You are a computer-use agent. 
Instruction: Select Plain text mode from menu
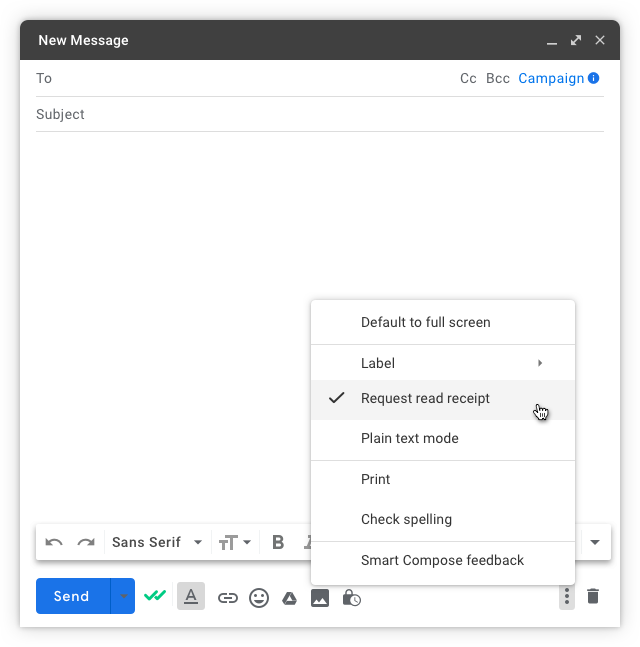[x=410, y=438]
